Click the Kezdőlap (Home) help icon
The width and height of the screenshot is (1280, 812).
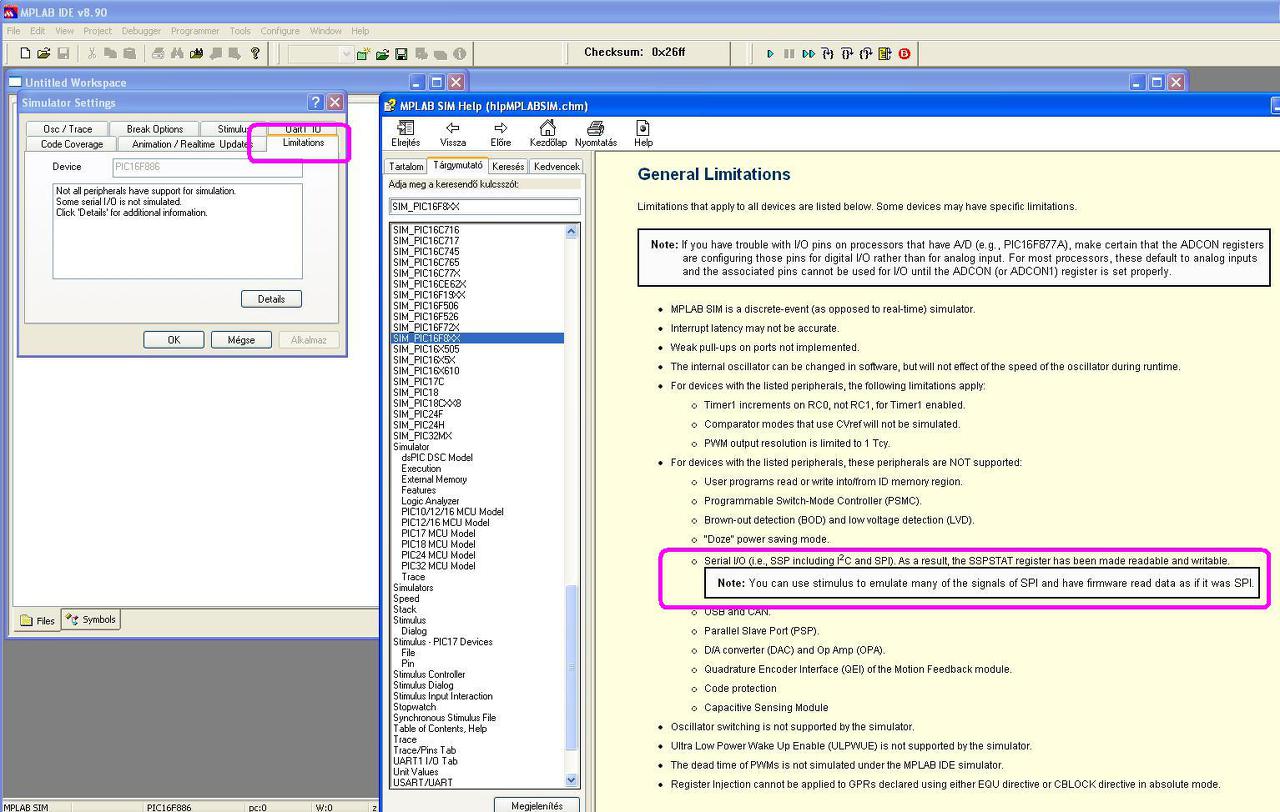click(x=547, y=133)
